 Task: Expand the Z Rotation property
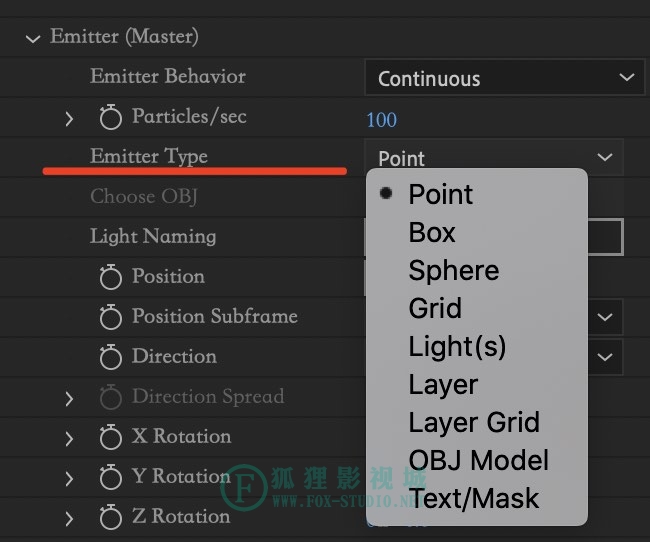pyautogui.click(x=69, y=519)
